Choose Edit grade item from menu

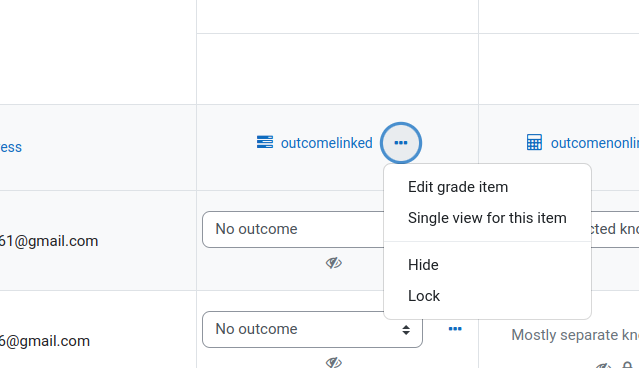pyautogui.click(x=458, y=187)
